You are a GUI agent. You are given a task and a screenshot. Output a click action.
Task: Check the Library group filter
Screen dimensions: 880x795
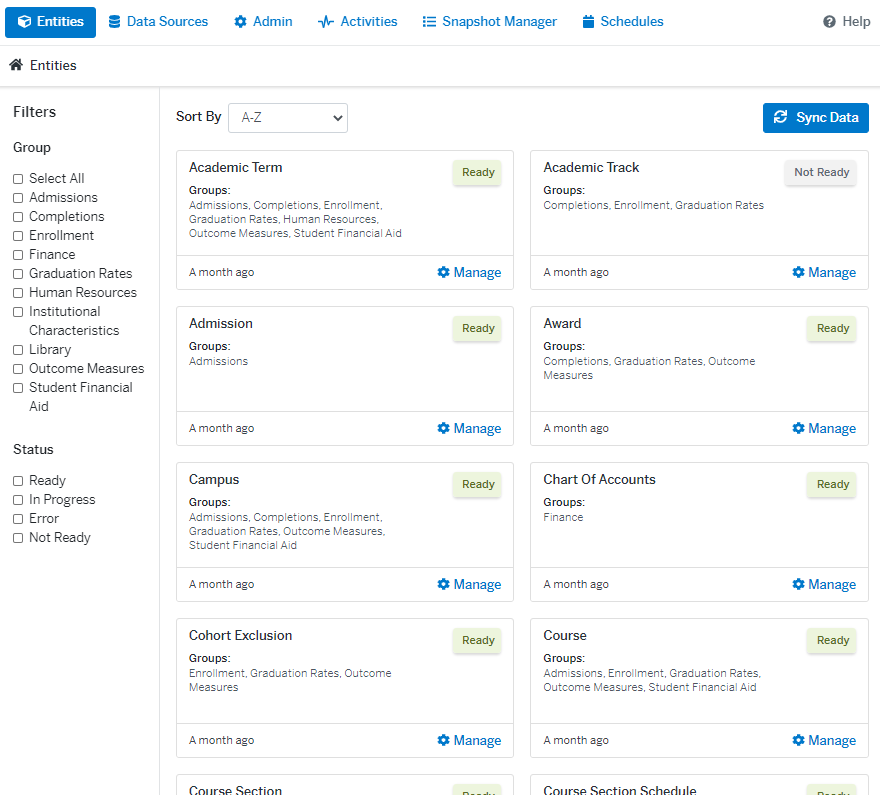click(x=18, y=350)
